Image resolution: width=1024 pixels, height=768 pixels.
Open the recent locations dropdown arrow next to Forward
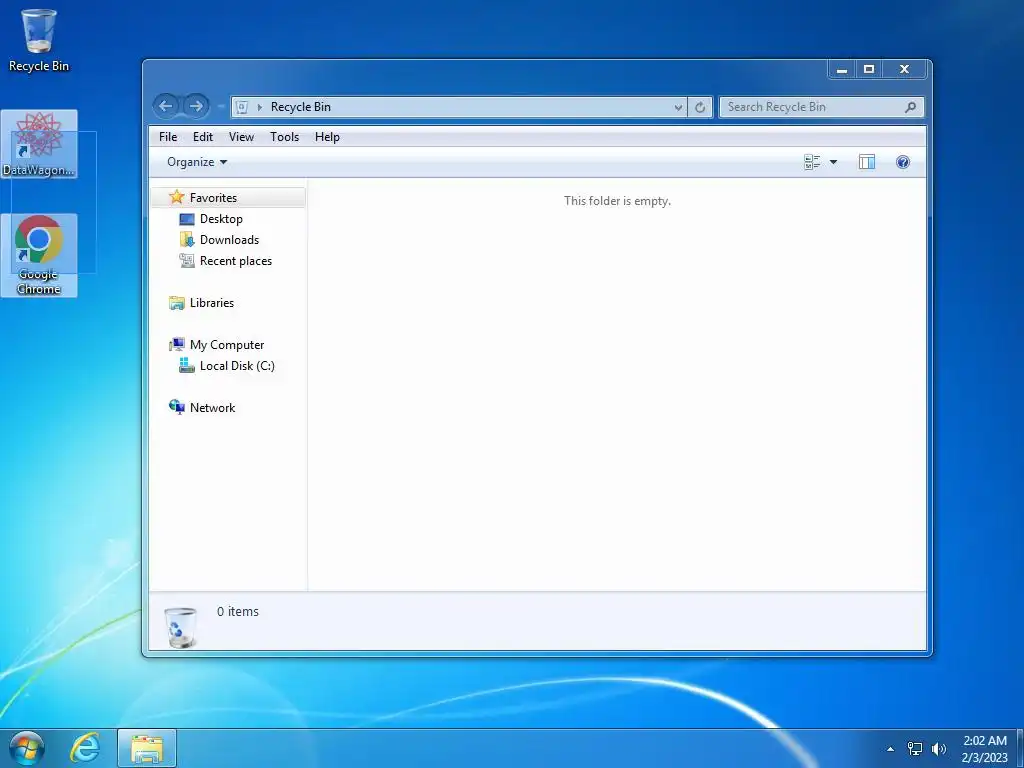coord(220,106)
